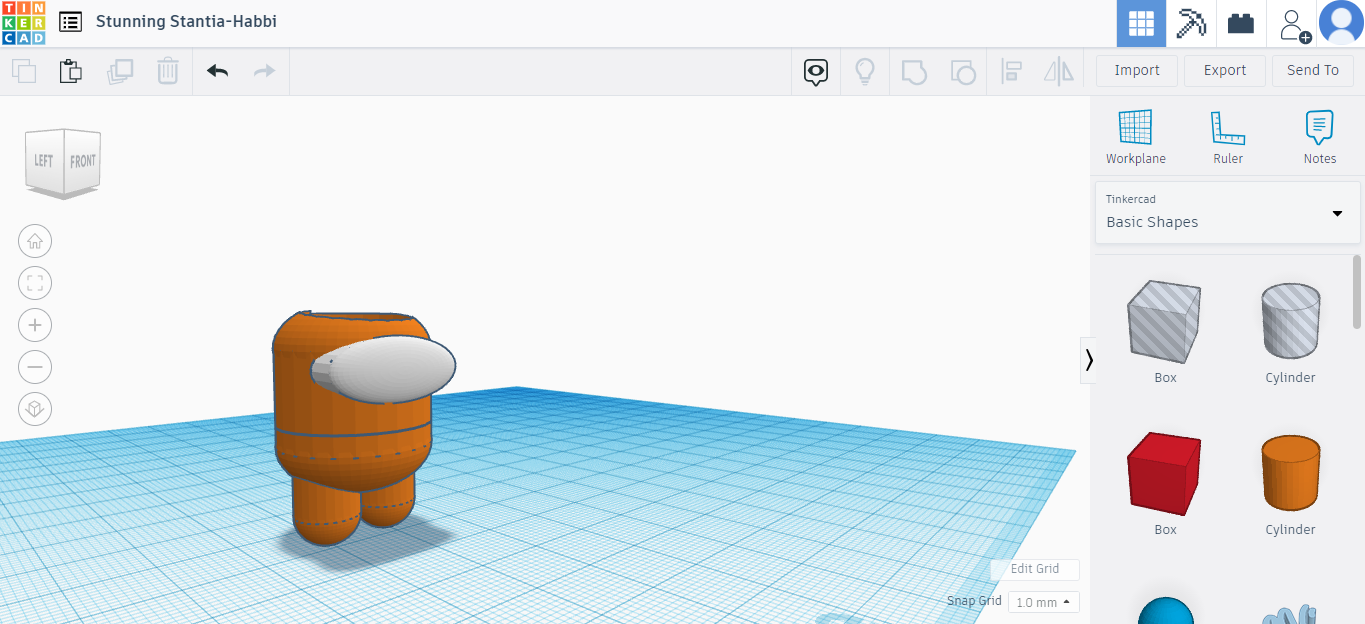The image size is (1365, 624).
Task: Open the user profile avatar
Action: pyautogui.click(x=1341, y=23)
